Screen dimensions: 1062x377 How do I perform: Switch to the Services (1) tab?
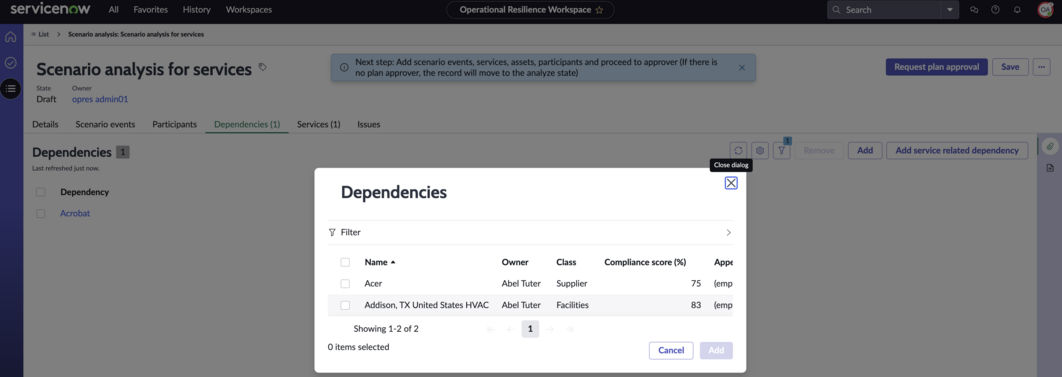click(x=318, y=125)
